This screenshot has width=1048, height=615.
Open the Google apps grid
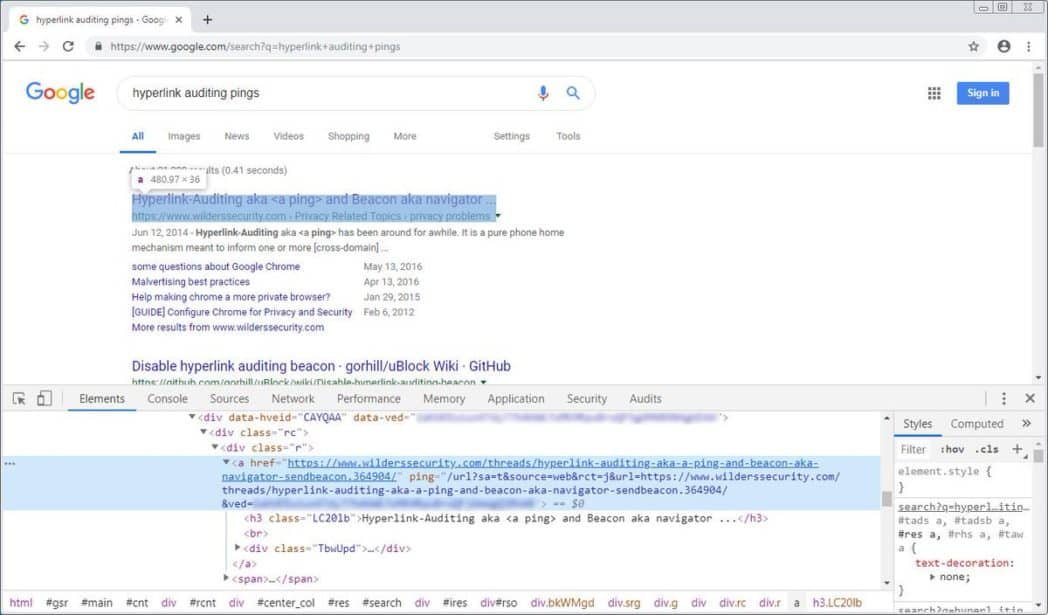tap(934, 94)
